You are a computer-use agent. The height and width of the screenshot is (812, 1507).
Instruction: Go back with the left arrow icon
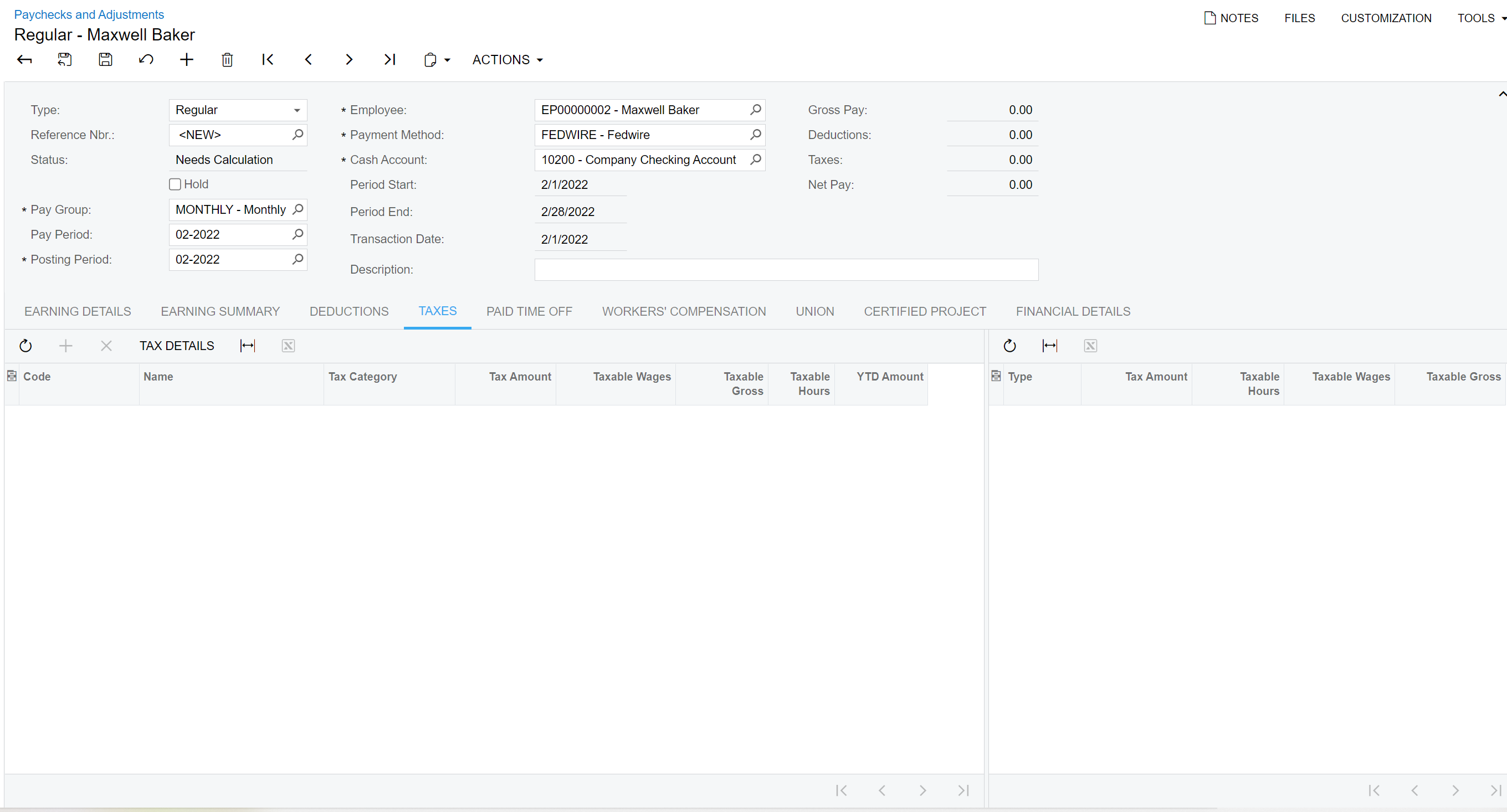tap(24, 60)
